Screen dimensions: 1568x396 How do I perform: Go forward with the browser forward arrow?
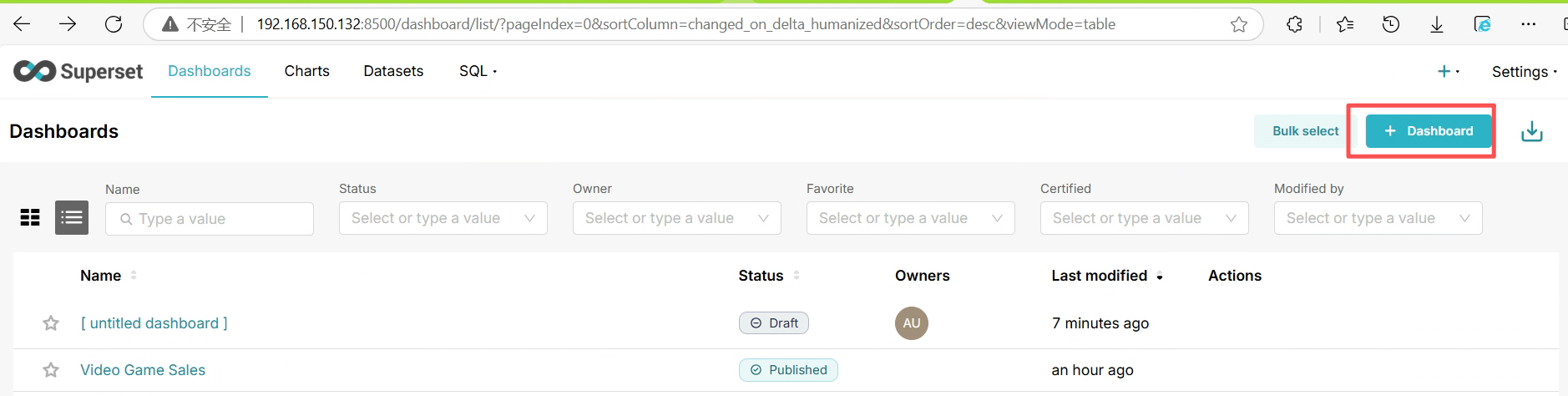pos(68,24)
